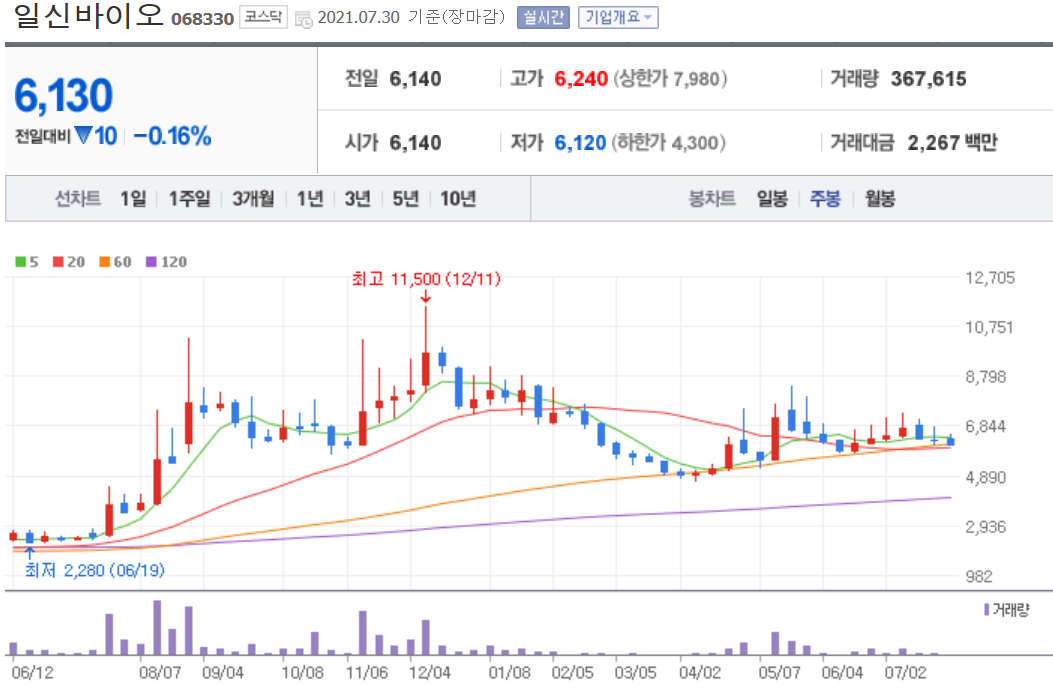Click the 코스닥 market badge

(263, 17)
